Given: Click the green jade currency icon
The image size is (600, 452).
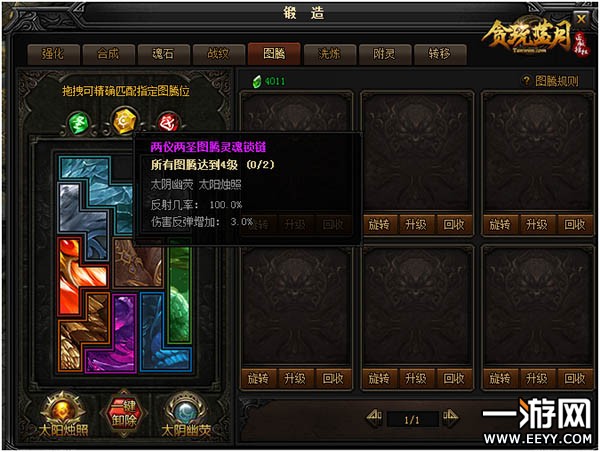Looking at the screenshot, I should [x=257, y=81].
